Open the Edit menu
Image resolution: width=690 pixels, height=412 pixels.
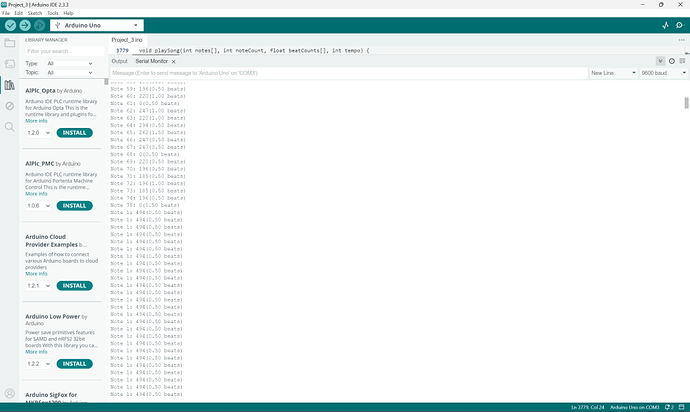(18, 13)
